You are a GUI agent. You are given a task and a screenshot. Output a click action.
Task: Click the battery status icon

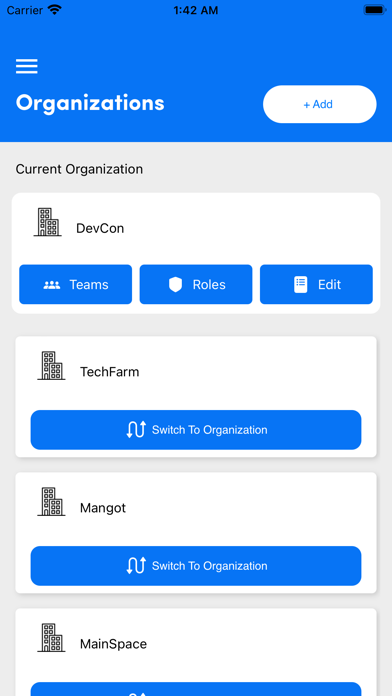pos(374,10)
